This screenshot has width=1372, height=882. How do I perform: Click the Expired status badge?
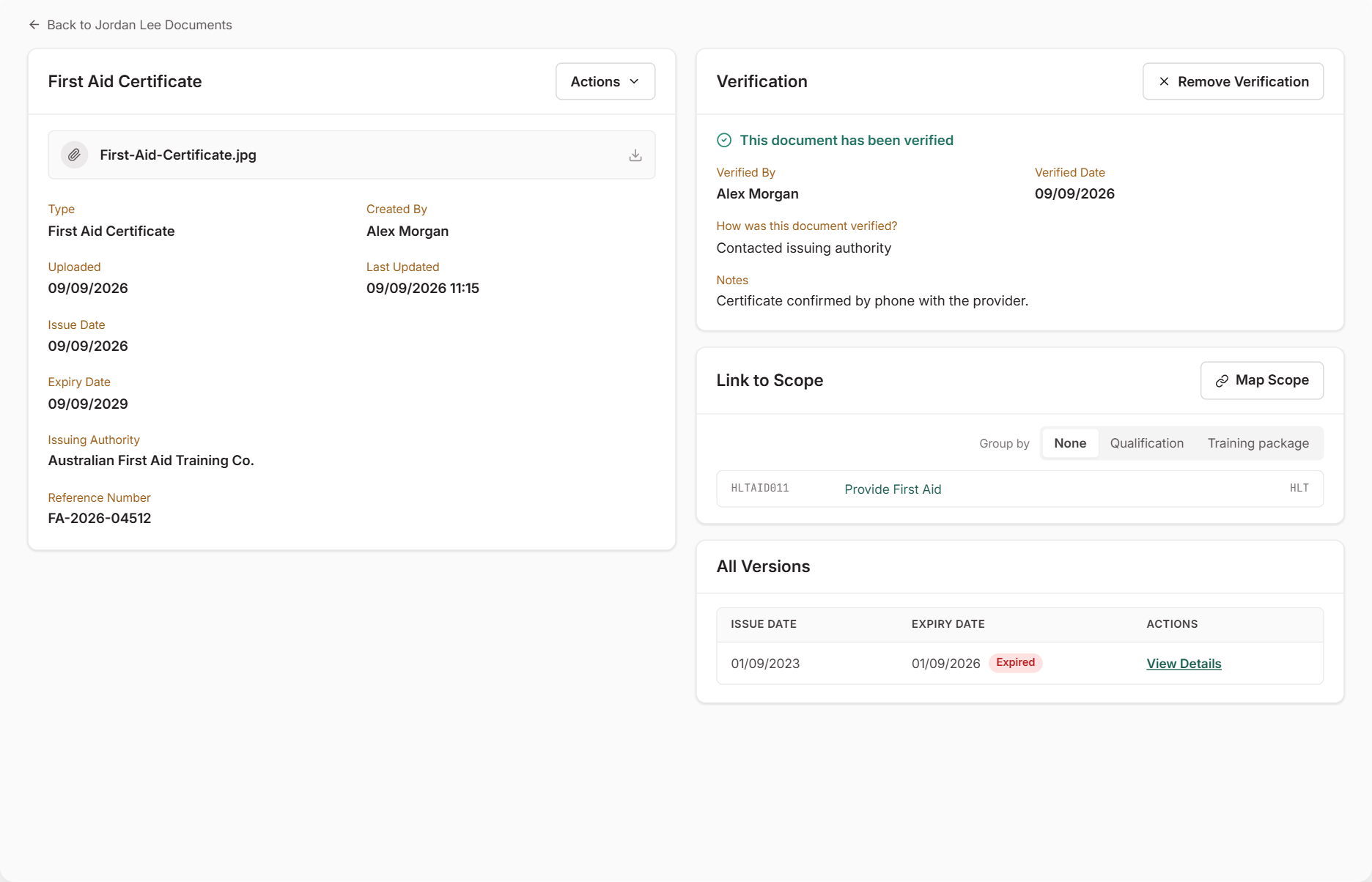[1015, 663]
